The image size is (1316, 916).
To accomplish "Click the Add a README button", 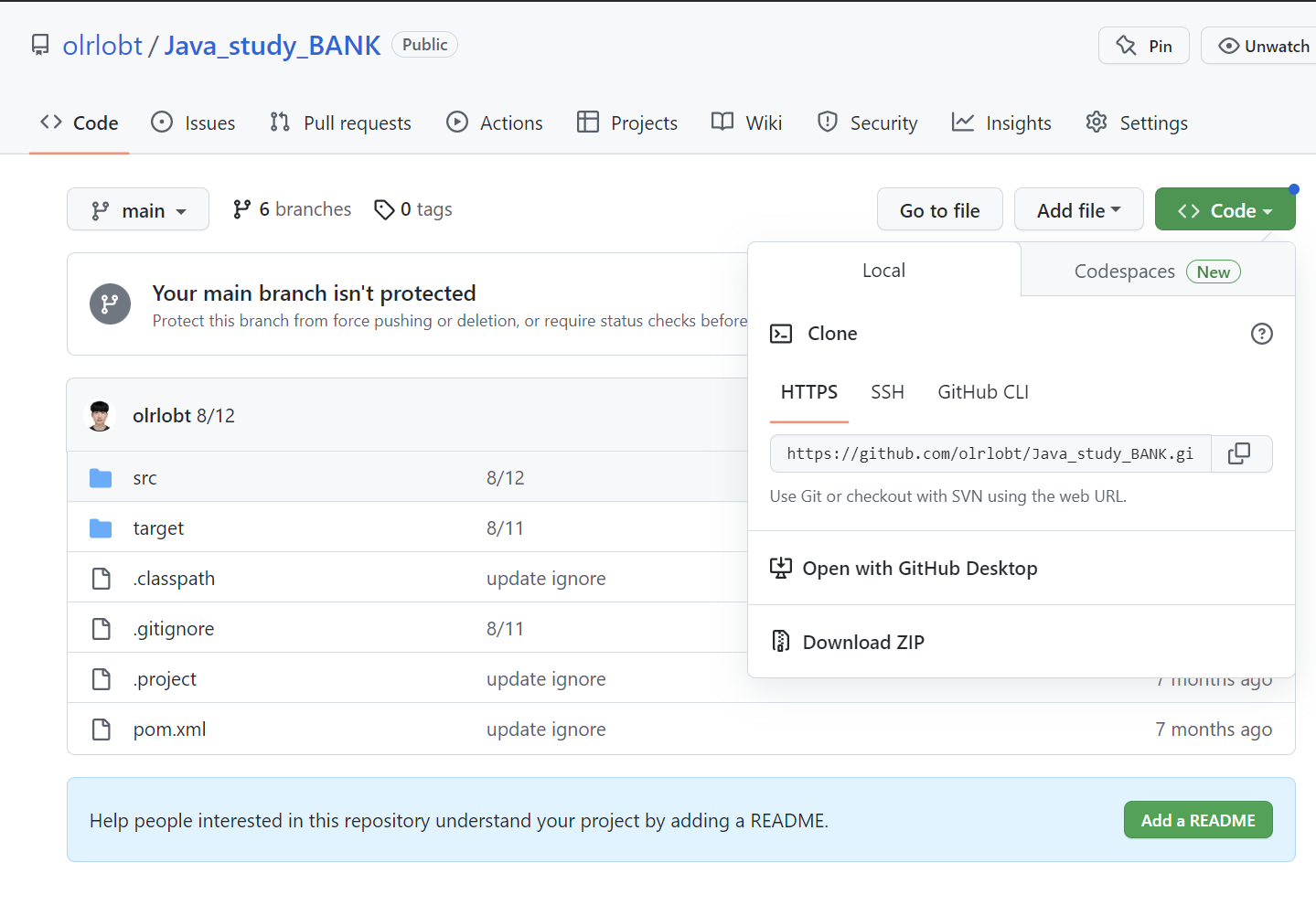I will (1198, 820).
